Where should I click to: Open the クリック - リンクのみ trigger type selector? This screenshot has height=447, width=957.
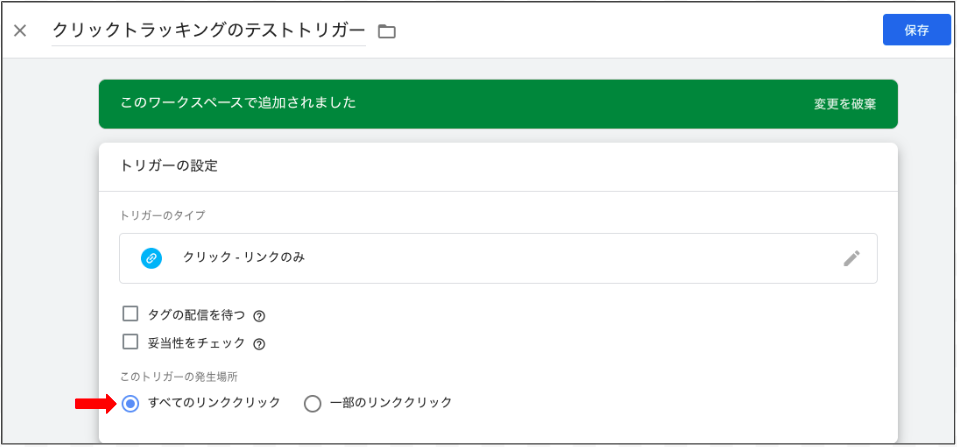[x=498, y=258]
